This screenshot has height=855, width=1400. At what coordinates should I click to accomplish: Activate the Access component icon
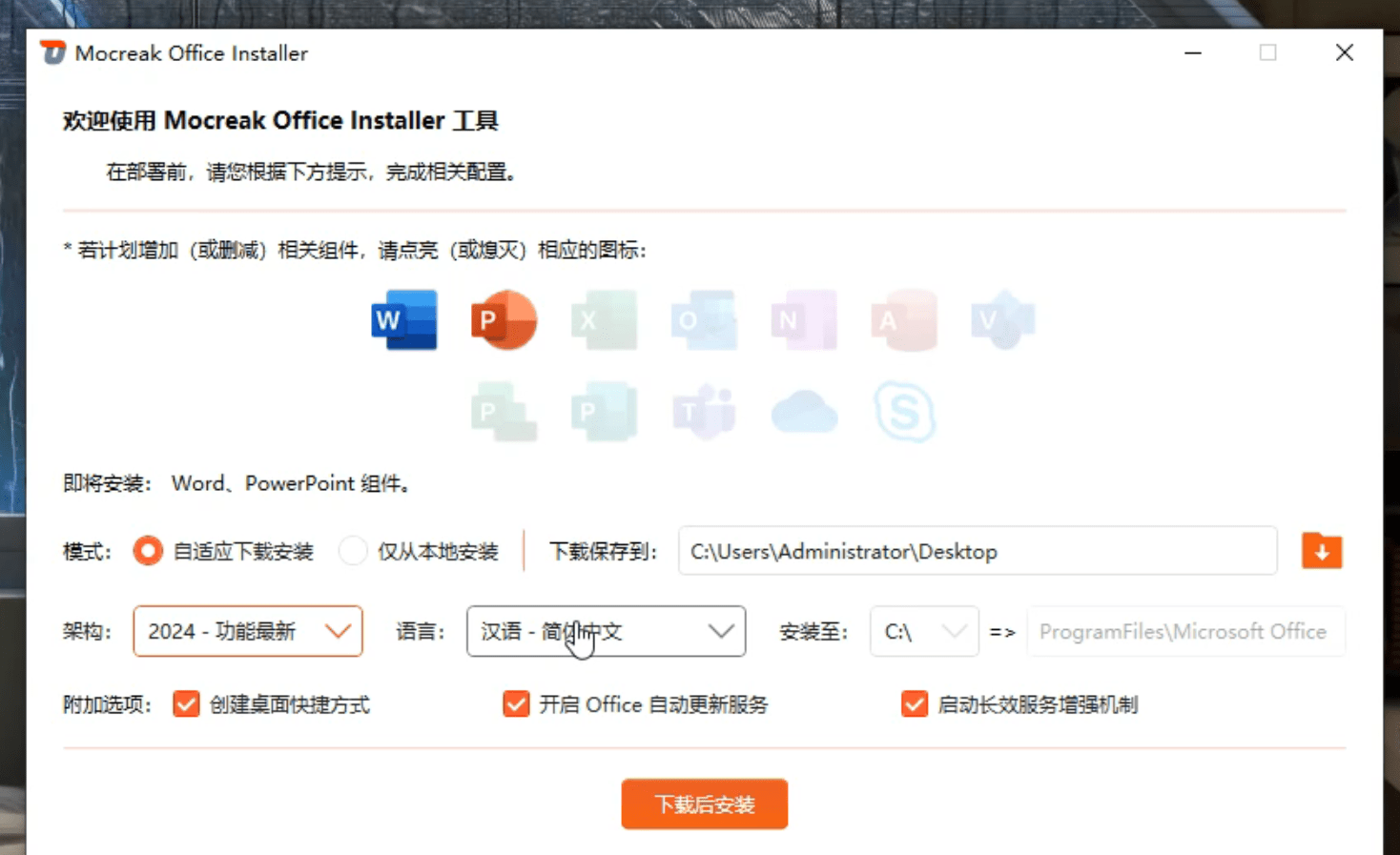pos(903,320)
